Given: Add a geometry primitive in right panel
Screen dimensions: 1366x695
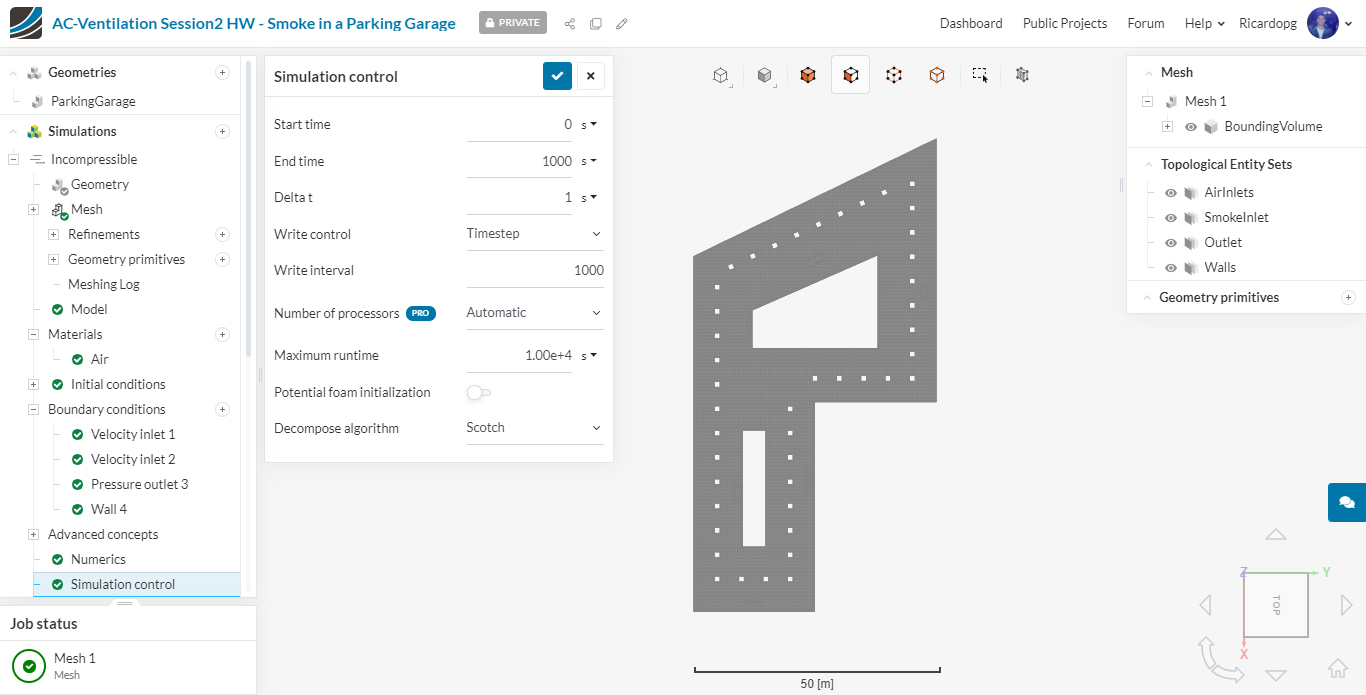Looking at the screenshot, I should 1348,297.
